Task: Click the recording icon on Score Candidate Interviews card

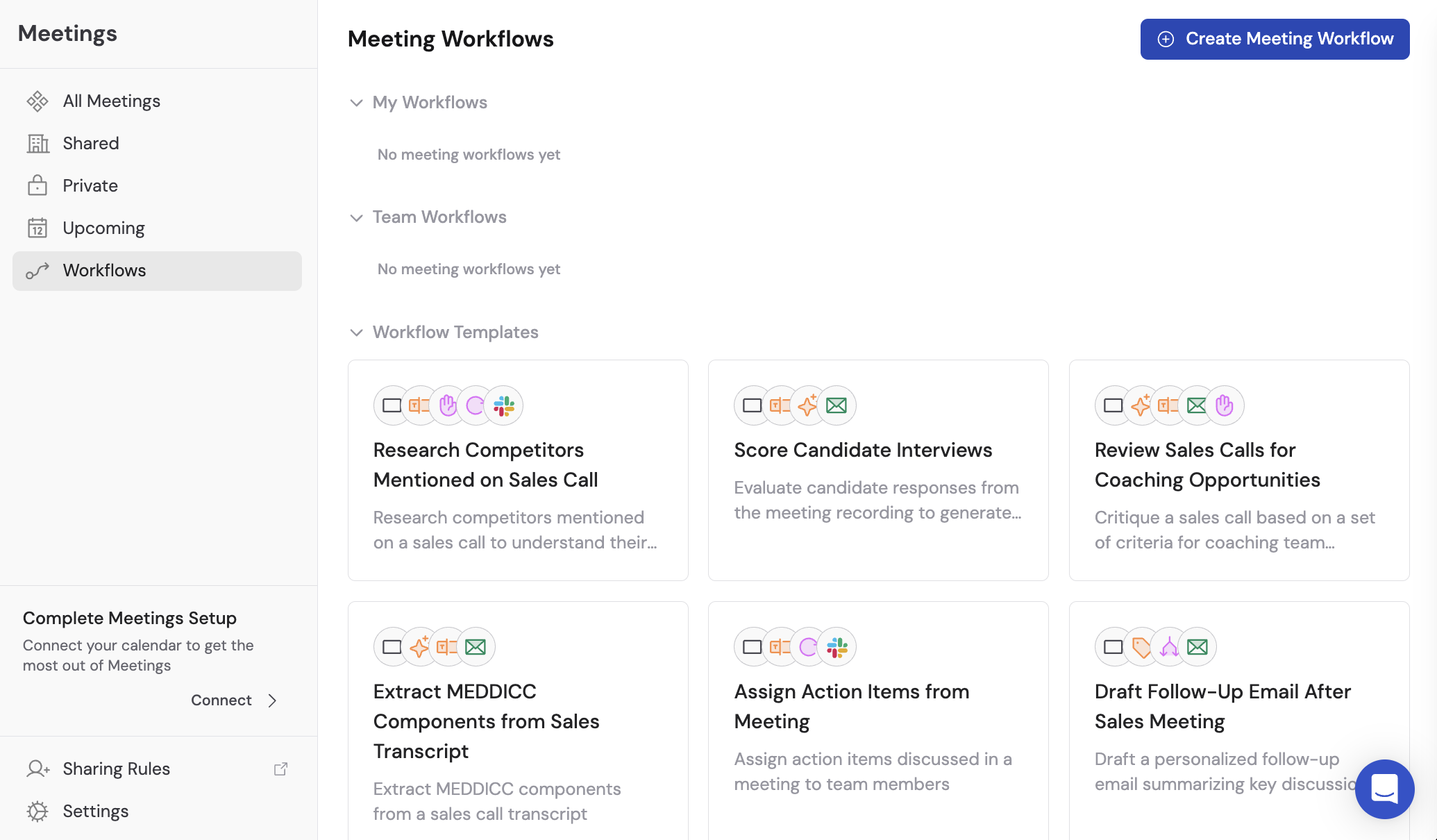Action: [753, 405]
